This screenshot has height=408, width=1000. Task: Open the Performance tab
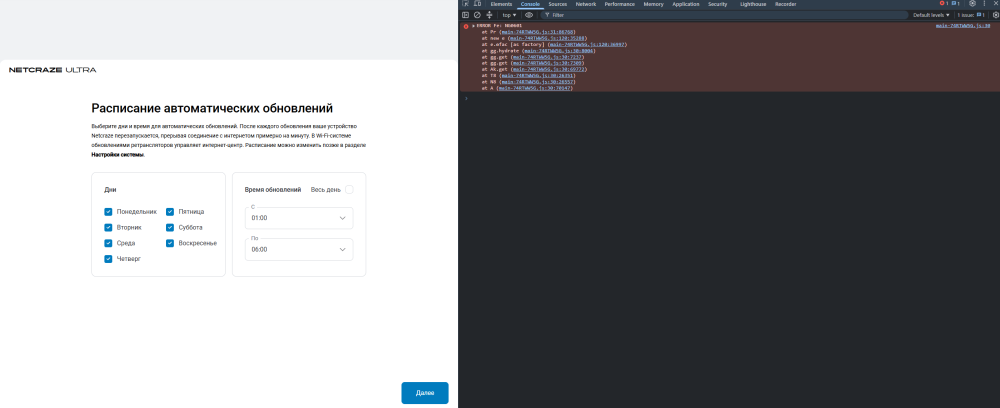(x=620, y=4)
